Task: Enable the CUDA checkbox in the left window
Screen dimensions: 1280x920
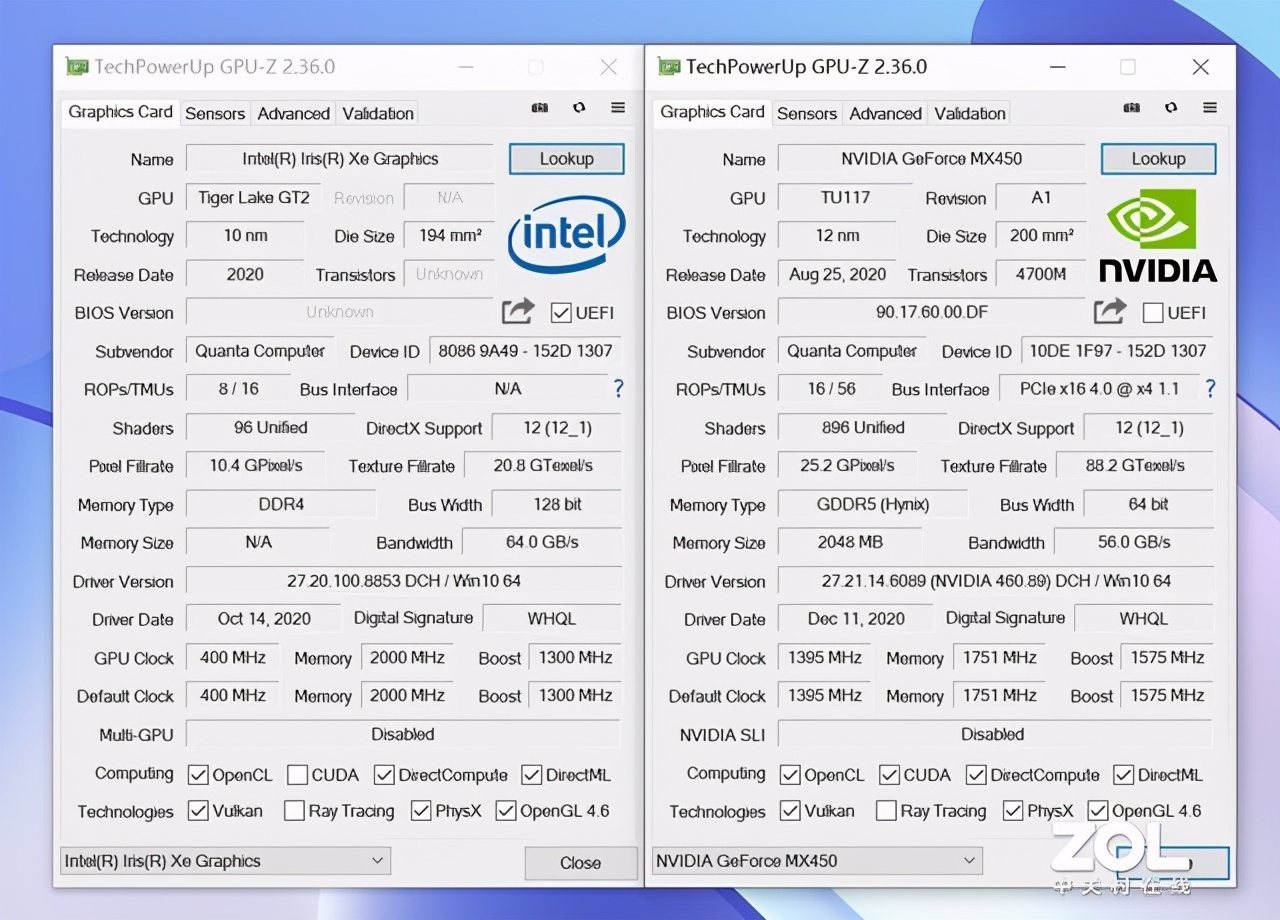Action: tap(297, 774)
